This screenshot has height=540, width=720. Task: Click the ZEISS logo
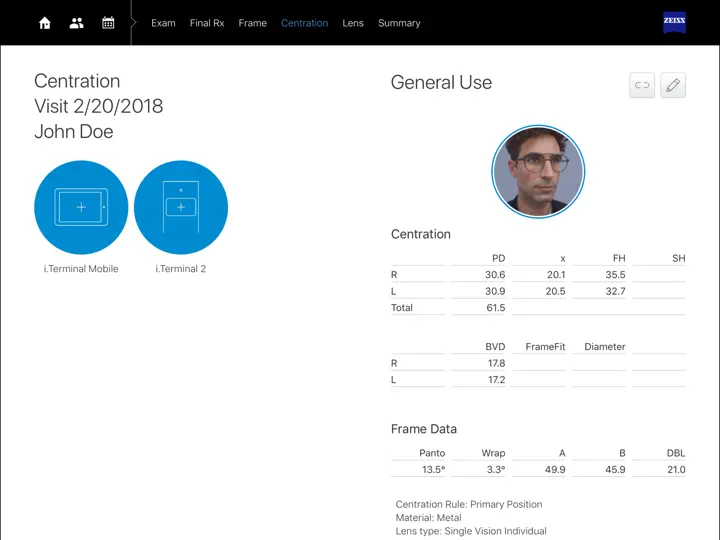click(x=674, y=22)
